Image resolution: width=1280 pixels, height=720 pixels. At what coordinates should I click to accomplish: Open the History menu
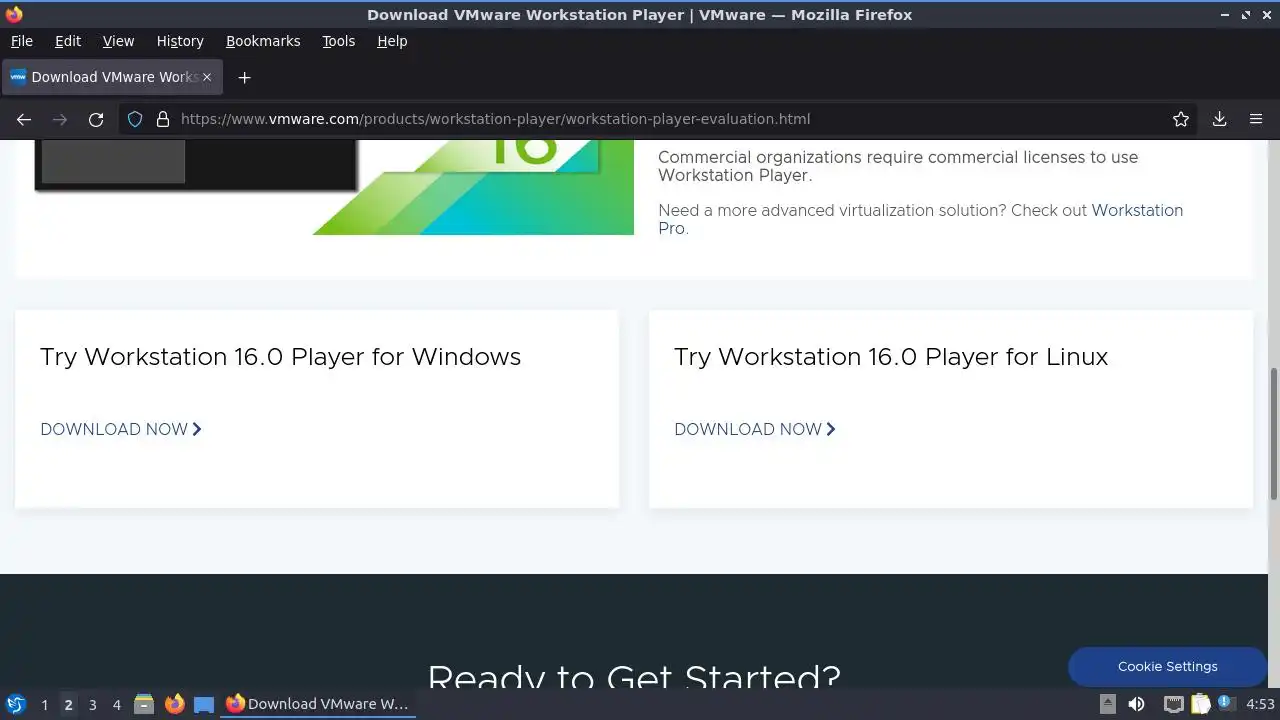click(180, 41)
